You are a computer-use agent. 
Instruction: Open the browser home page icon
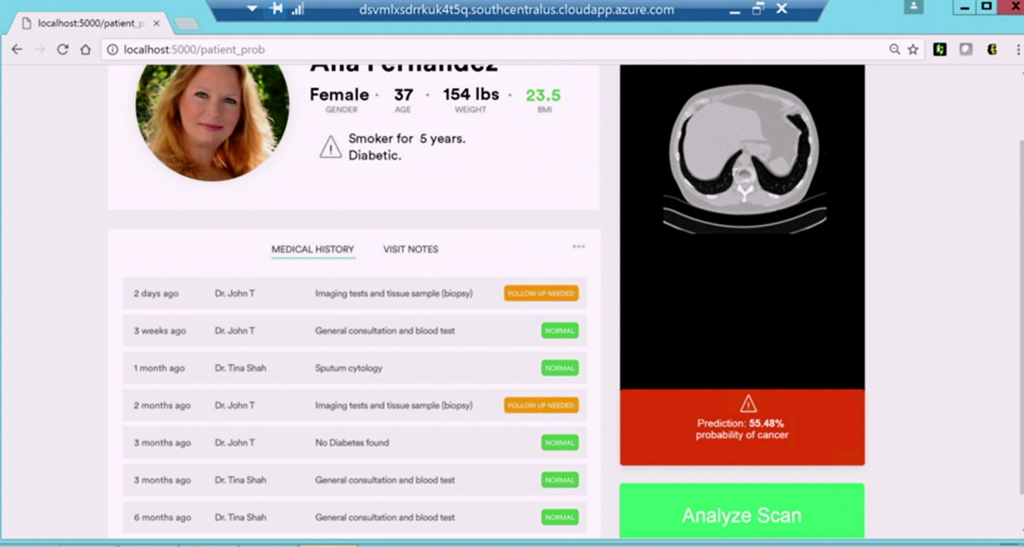[86, 50]
